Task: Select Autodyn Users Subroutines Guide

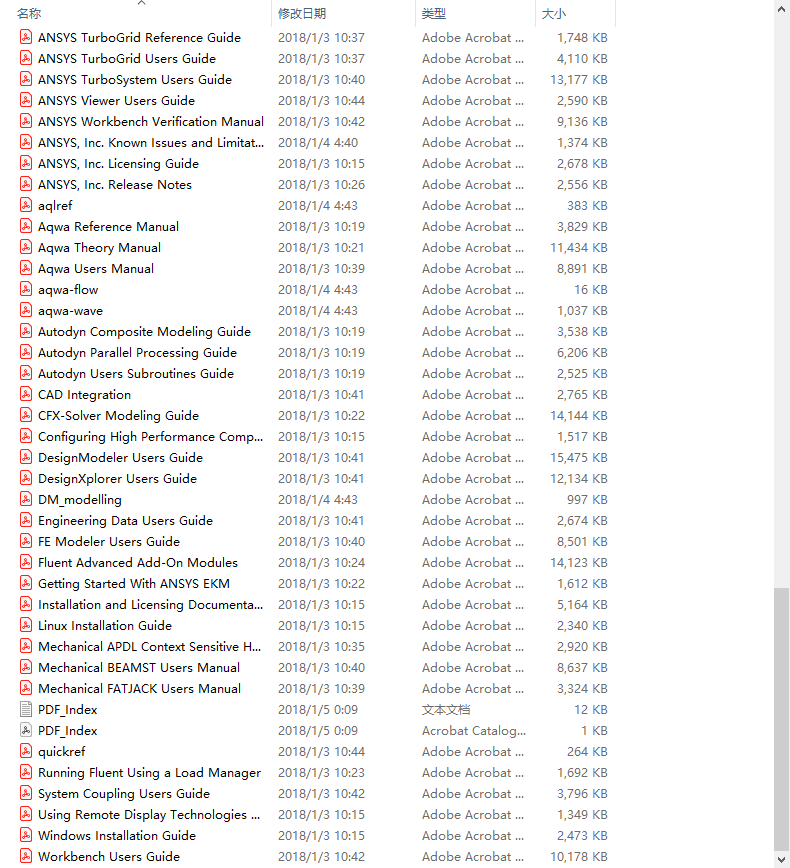Action: [136, 374]
